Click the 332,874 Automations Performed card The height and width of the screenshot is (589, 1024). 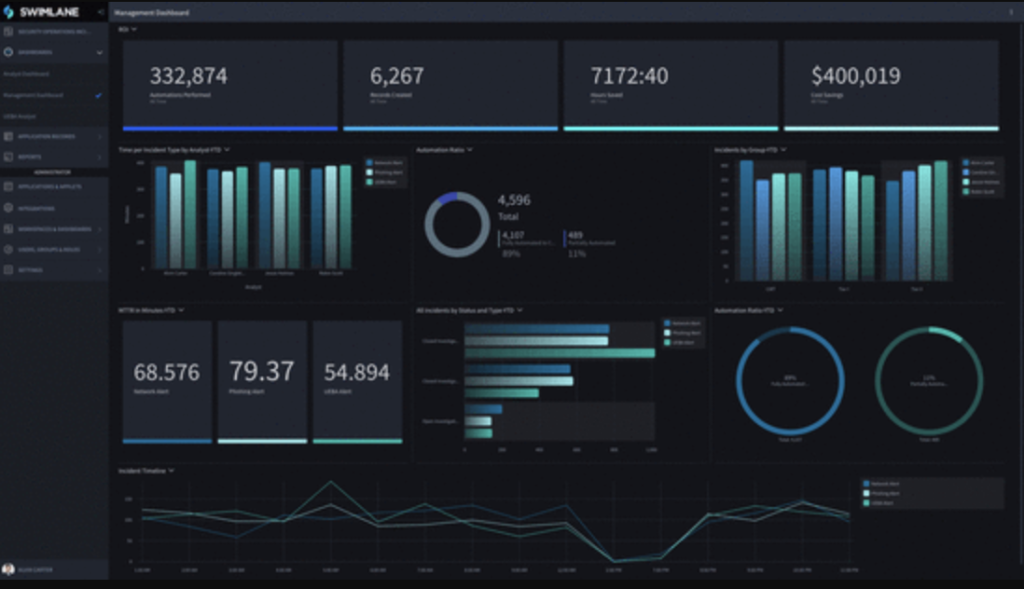[x=230, y=86]
